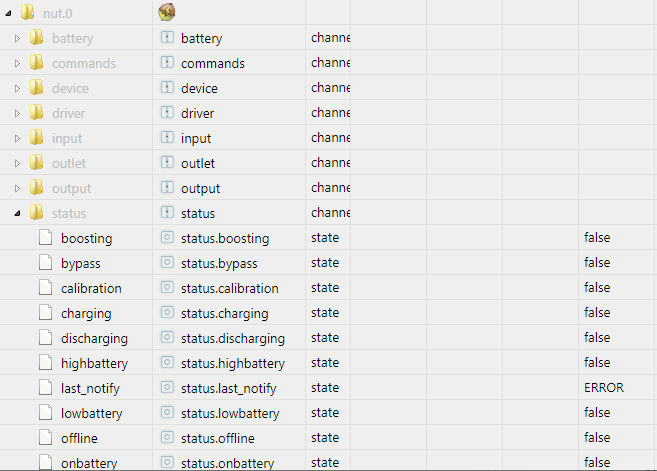Image resolution: width=657 pixels, height=471 pixels.
Task: Select the lowbattery tree item
Action: [92, 413]
